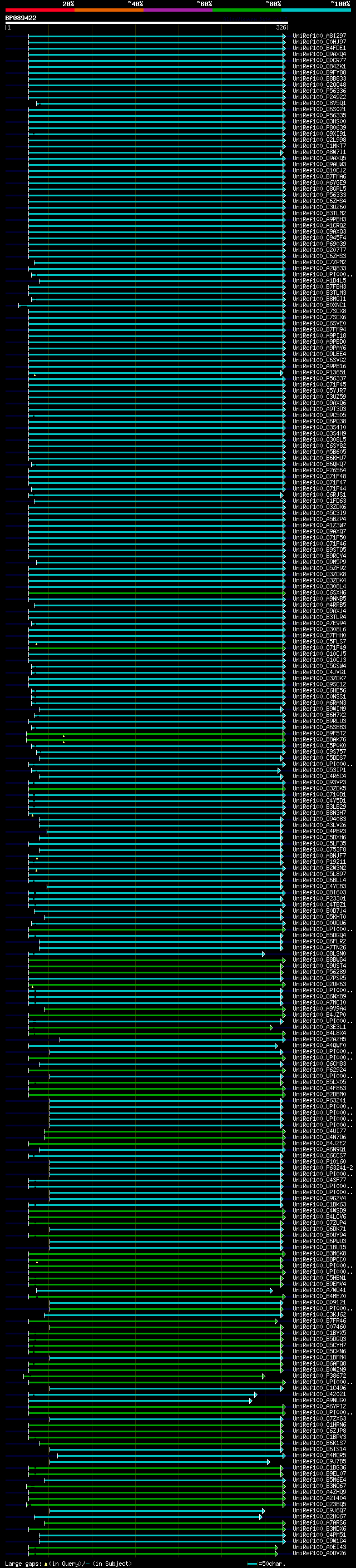The image size is (356, 1568).
Task: Click the alignment bar for UniRef100_A8I297
Action: [x=157, y=36]
